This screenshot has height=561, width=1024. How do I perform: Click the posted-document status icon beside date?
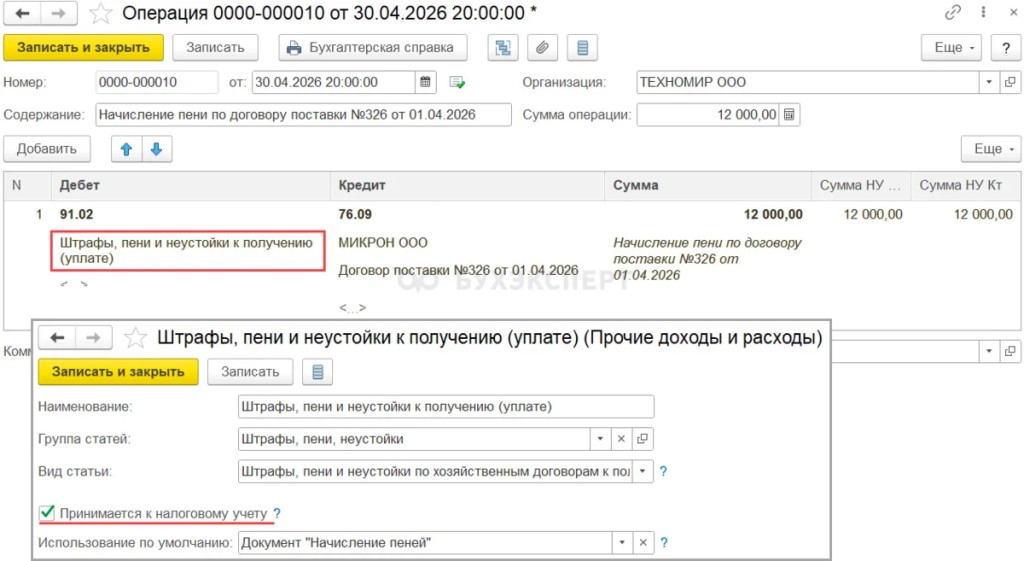457,82
